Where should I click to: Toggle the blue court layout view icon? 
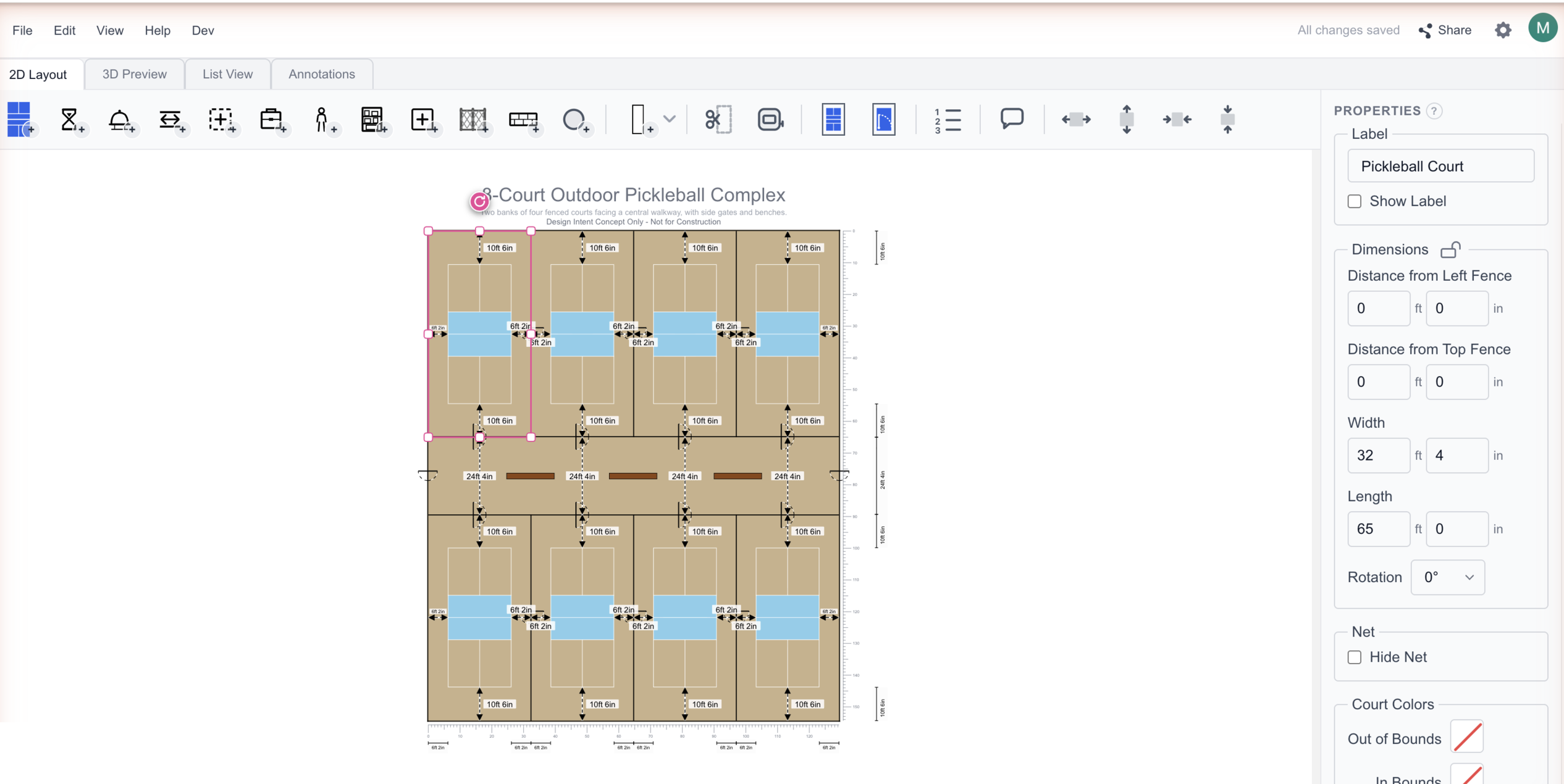pos(833,119)
